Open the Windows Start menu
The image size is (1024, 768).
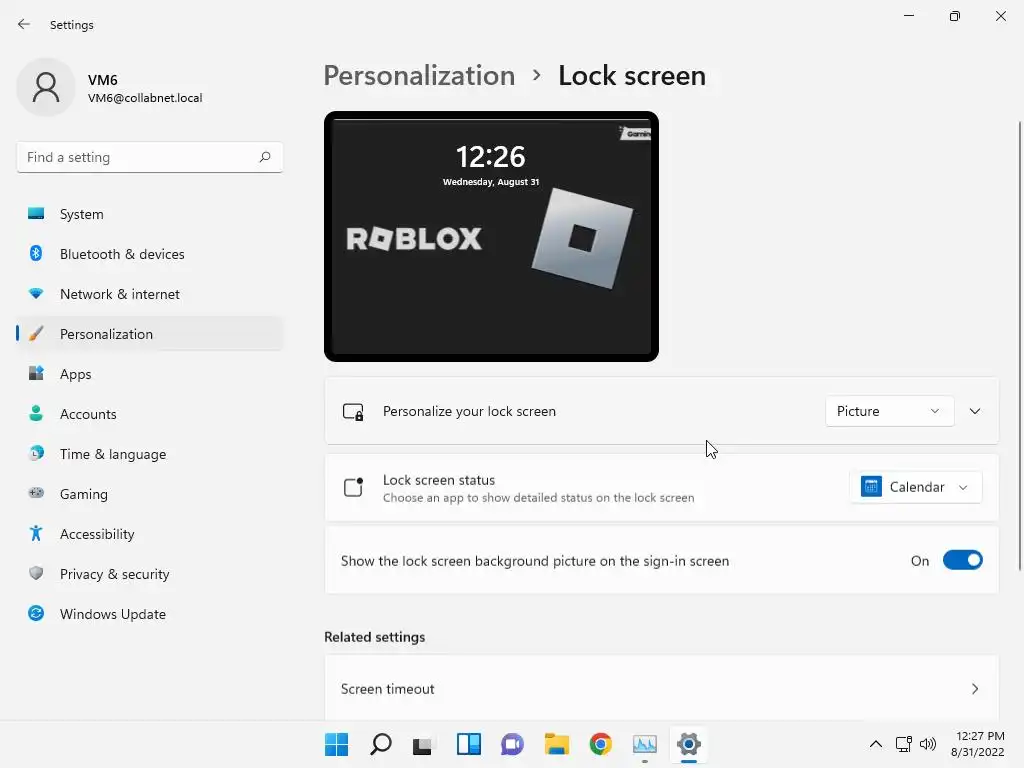click(x=337, y=744)
